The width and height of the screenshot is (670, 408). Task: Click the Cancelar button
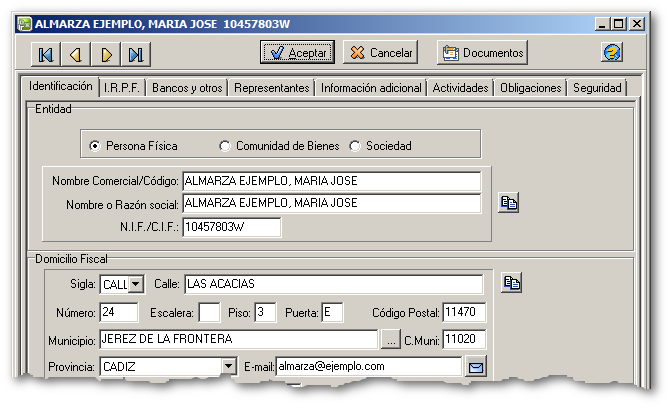coord(381,53)
